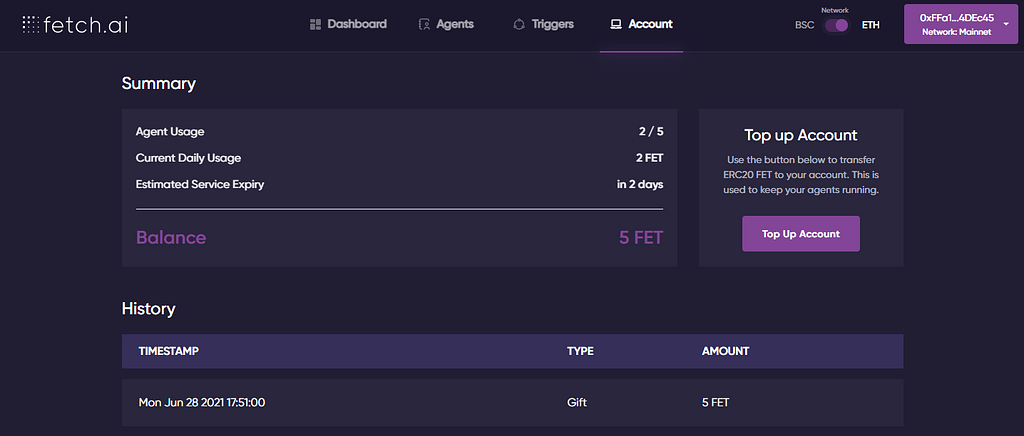The image size is (1024, 436).
Task: Click the fetch.ai dotted logo icon
Action: point(30,24)
